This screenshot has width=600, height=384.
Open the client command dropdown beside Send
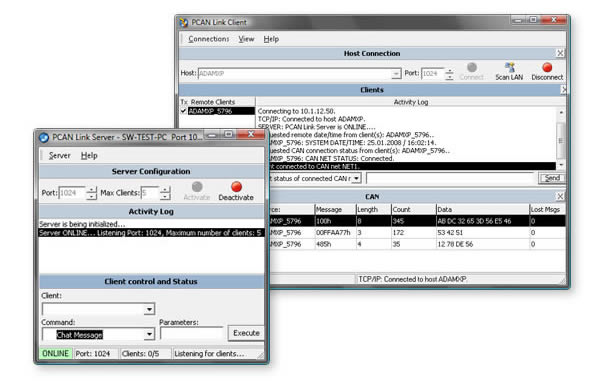[x=356, y=178]
